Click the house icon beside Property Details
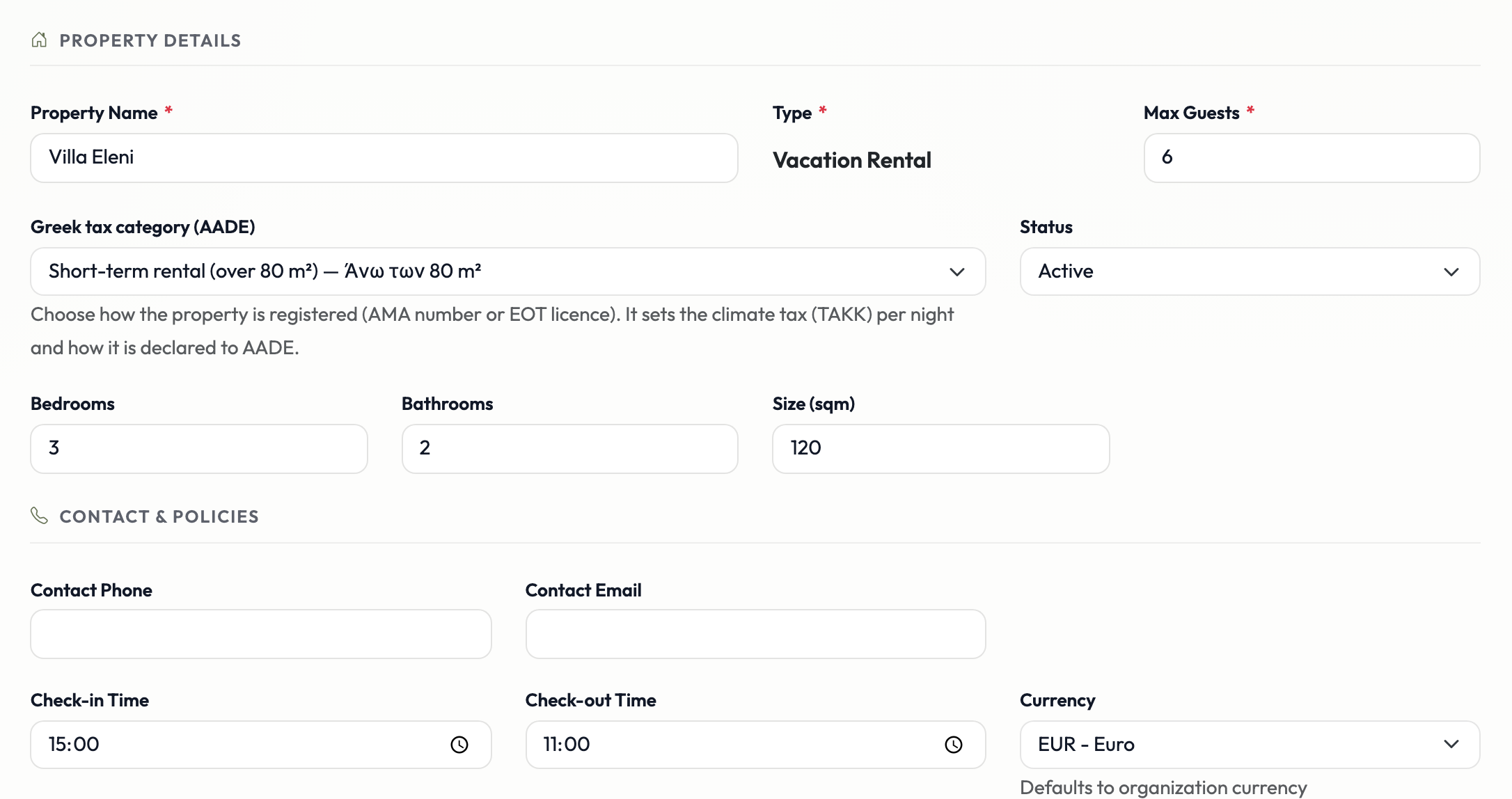This screenshot has width=1512, height=799. 39,40
